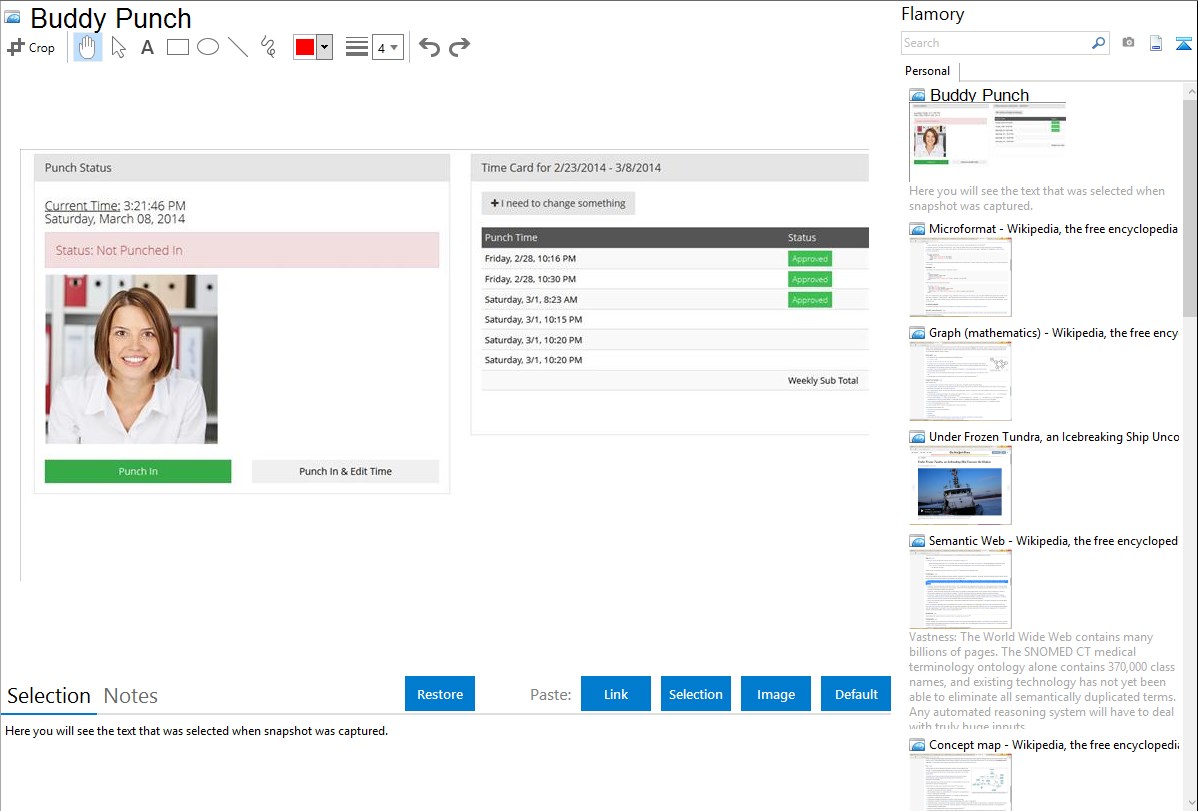Open the Graph (mathematics) snapshot thumbnail

[960, 381]
